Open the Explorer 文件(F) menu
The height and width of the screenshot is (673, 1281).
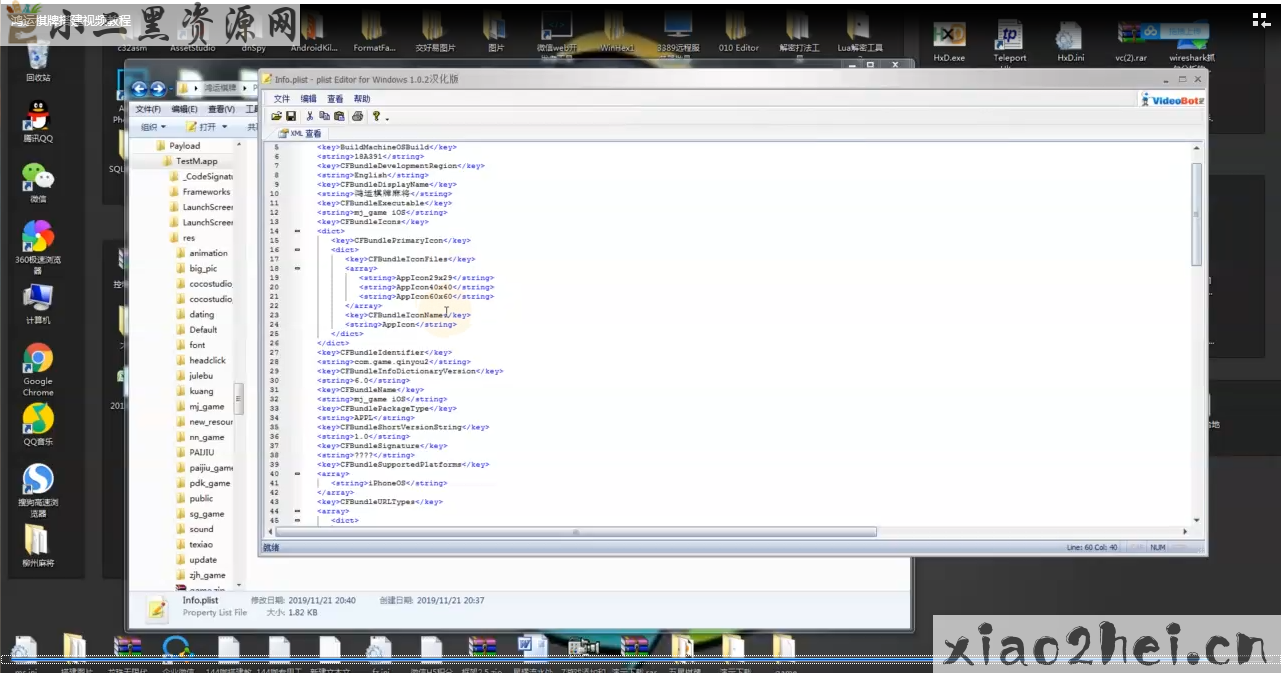[x=148, y=109]
